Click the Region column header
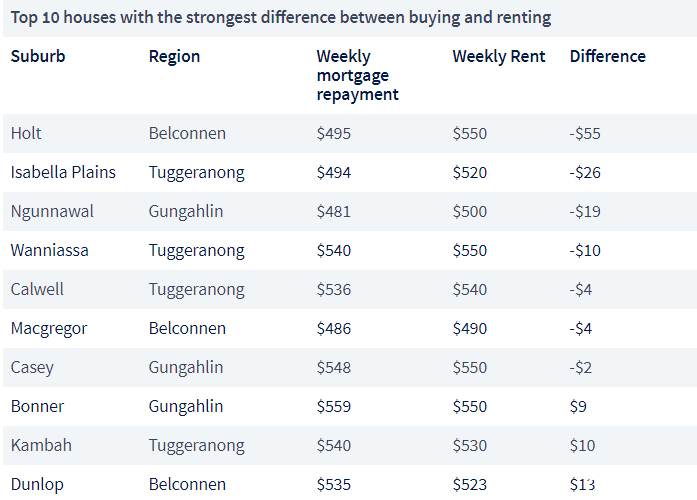The width and height of the screenshot is (697, 500). (x=174, y=56)
